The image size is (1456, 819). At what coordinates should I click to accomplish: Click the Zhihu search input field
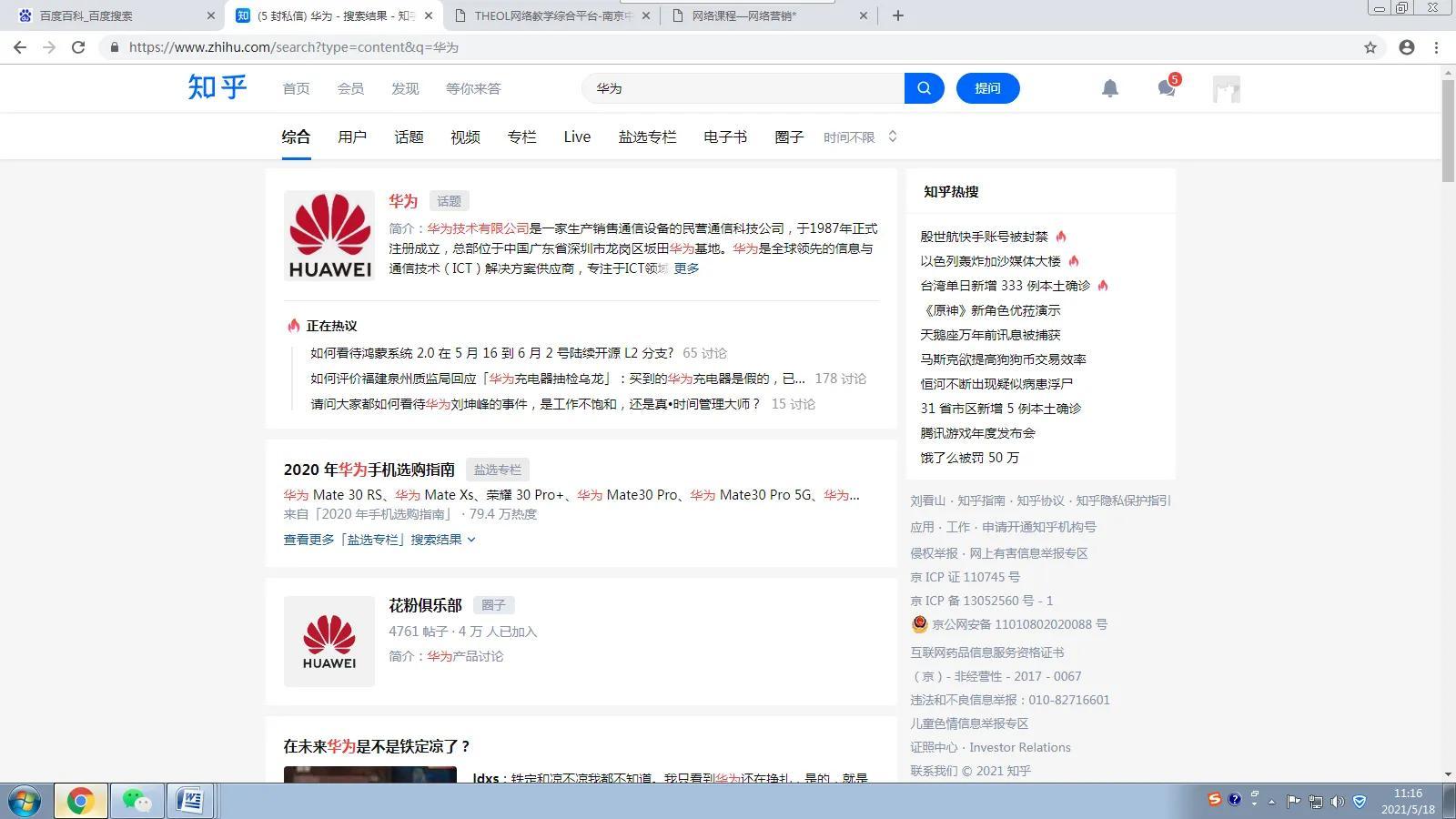(x=743, y=88)
